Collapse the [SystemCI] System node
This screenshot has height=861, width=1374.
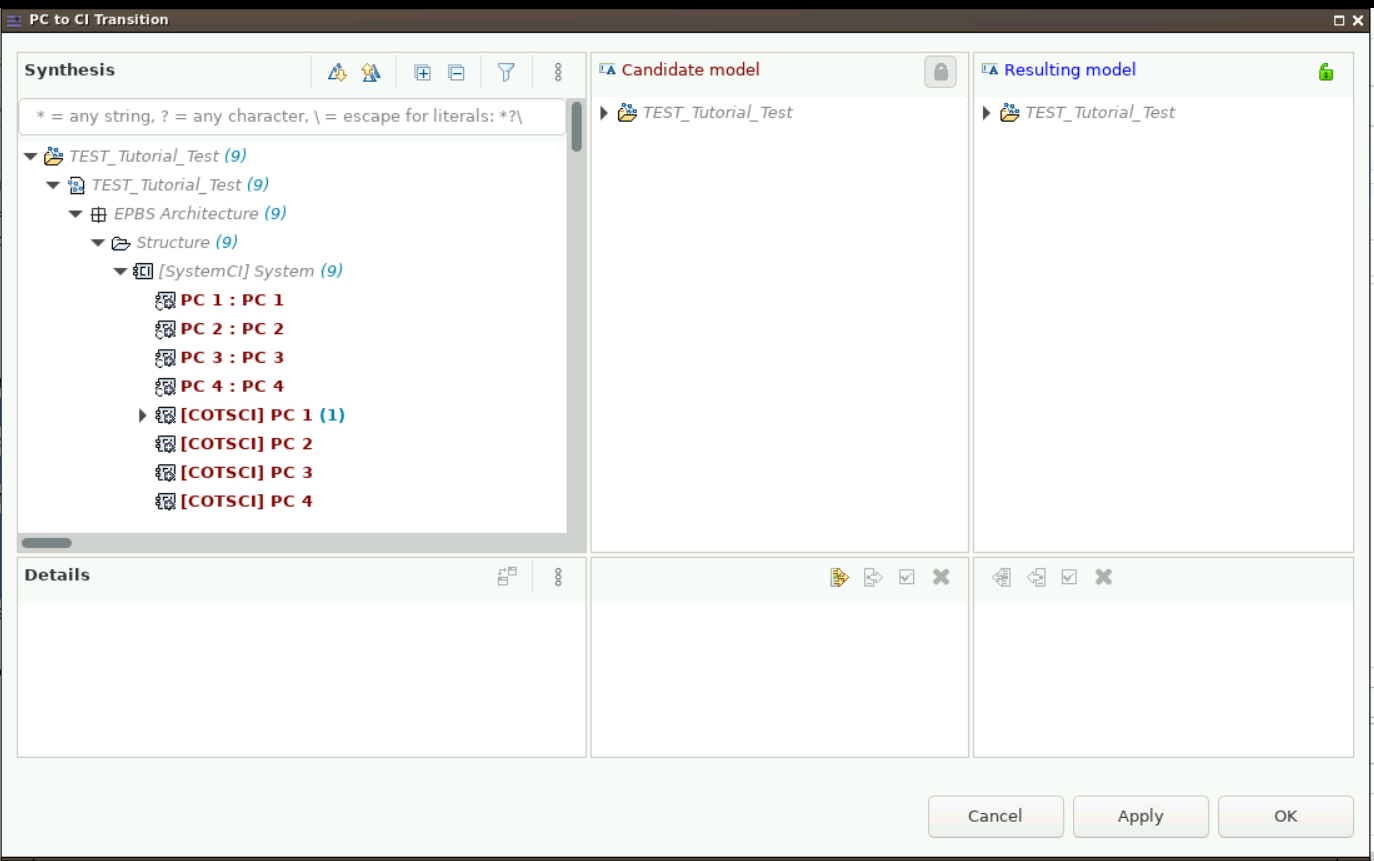(x=121, y=271)
